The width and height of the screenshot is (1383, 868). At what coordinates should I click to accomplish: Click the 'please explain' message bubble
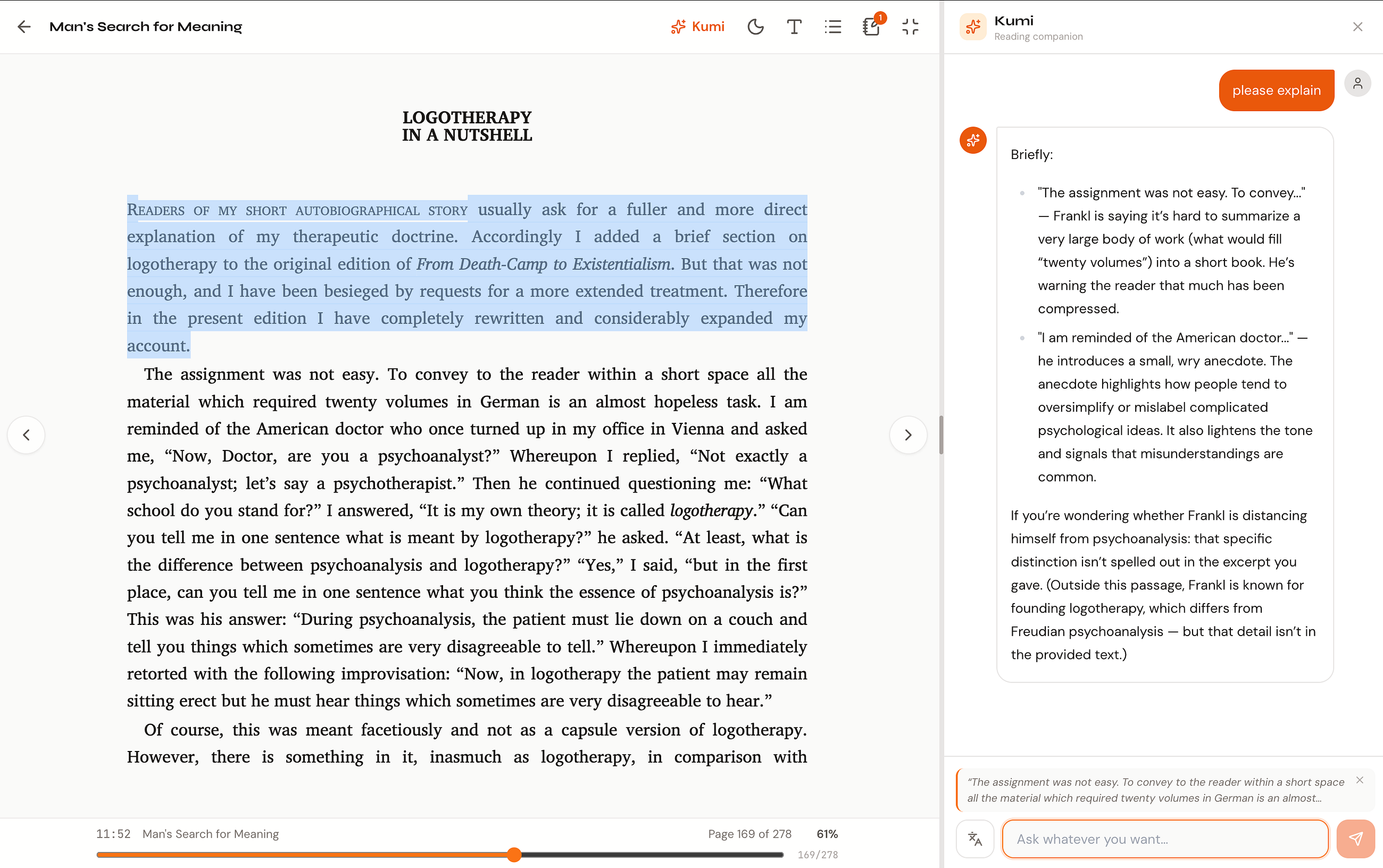(1276, 90)
